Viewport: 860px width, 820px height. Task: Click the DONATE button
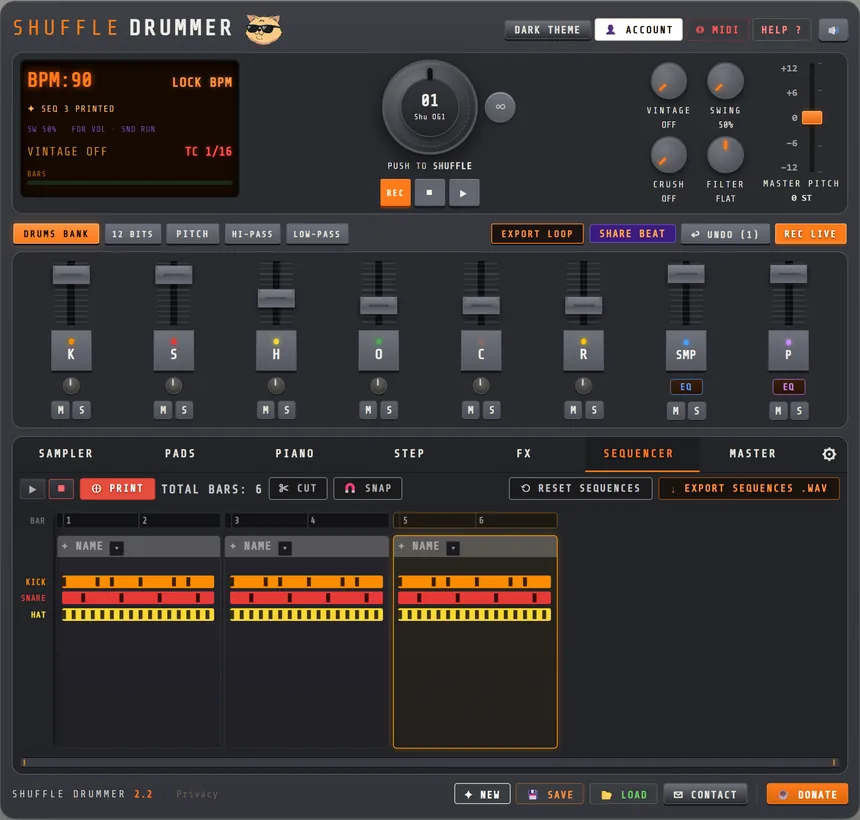point(807,794)
